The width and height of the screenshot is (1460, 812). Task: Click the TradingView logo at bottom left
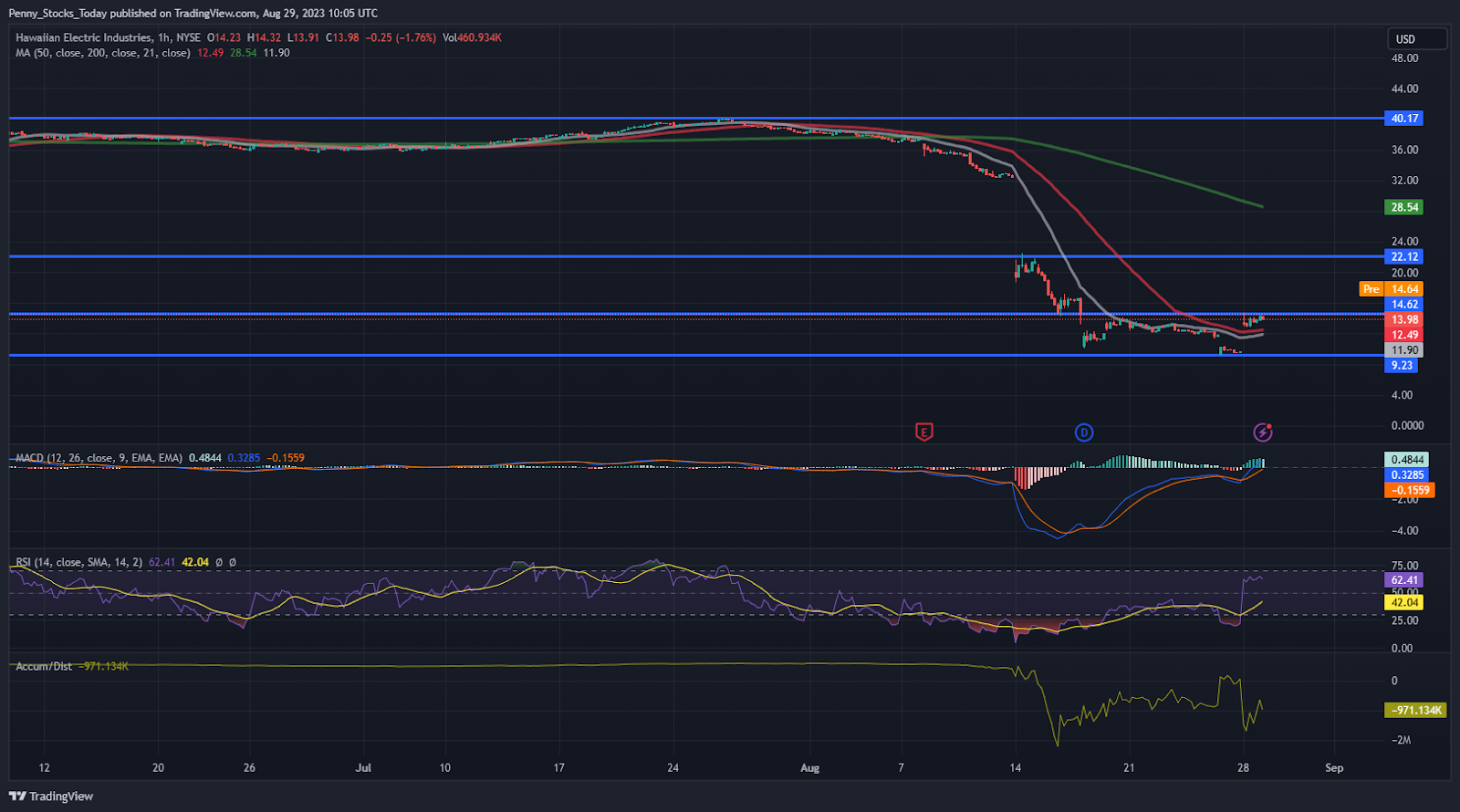pyautogui.click(x=51, y=796)
